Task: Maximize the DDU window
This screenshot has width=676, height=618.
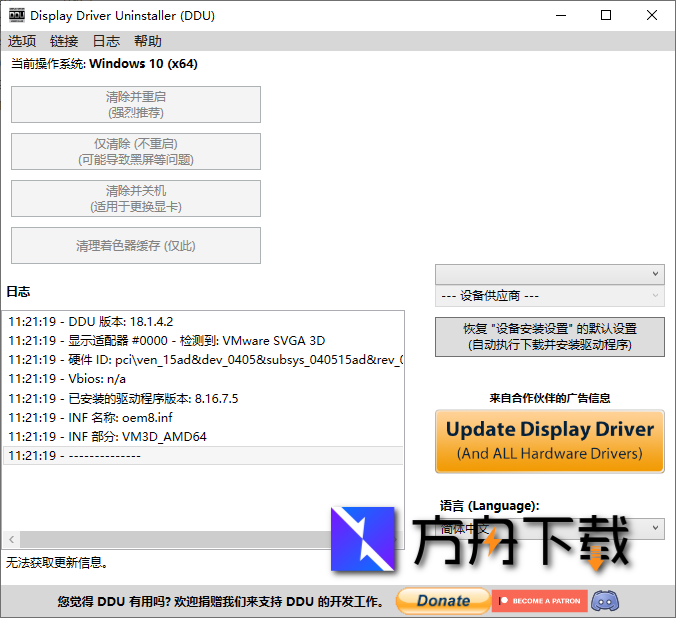Action: [606, 16]
